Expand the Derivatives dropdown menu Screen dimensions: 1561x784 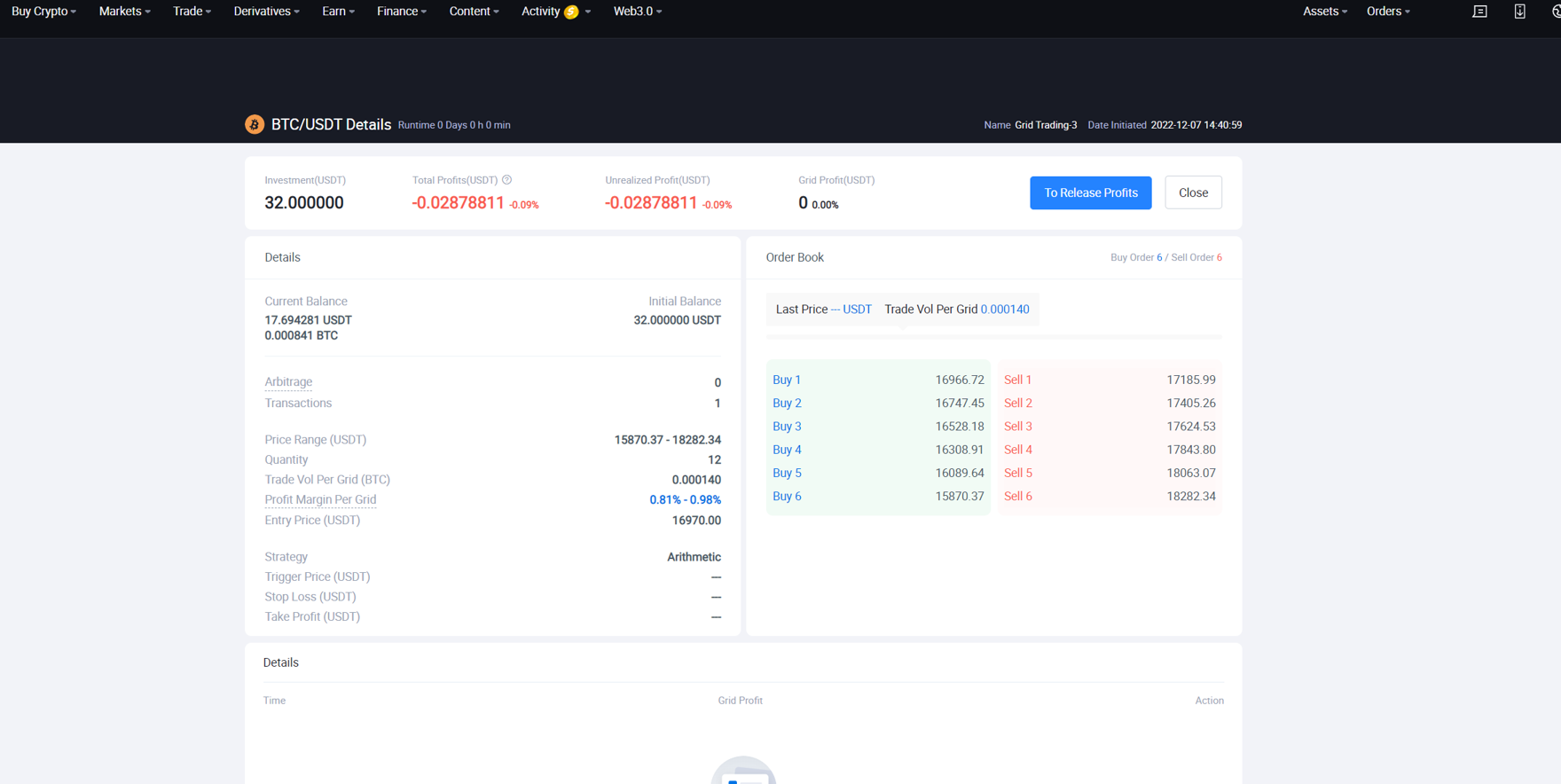(266, 12)
